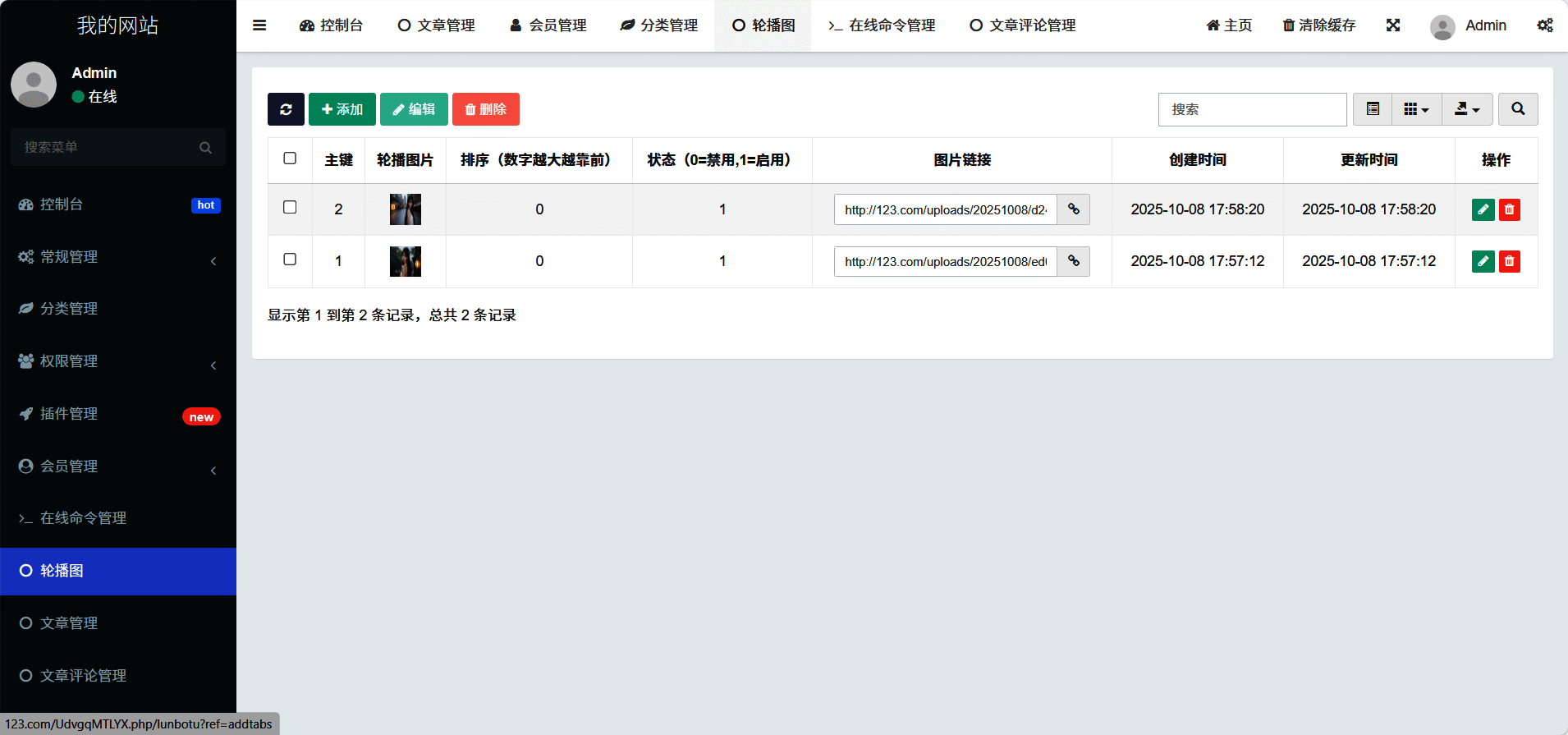Screen dimensions: 1568x735
Task: Open the columns grid dropdown
Action: (1416, 109)
